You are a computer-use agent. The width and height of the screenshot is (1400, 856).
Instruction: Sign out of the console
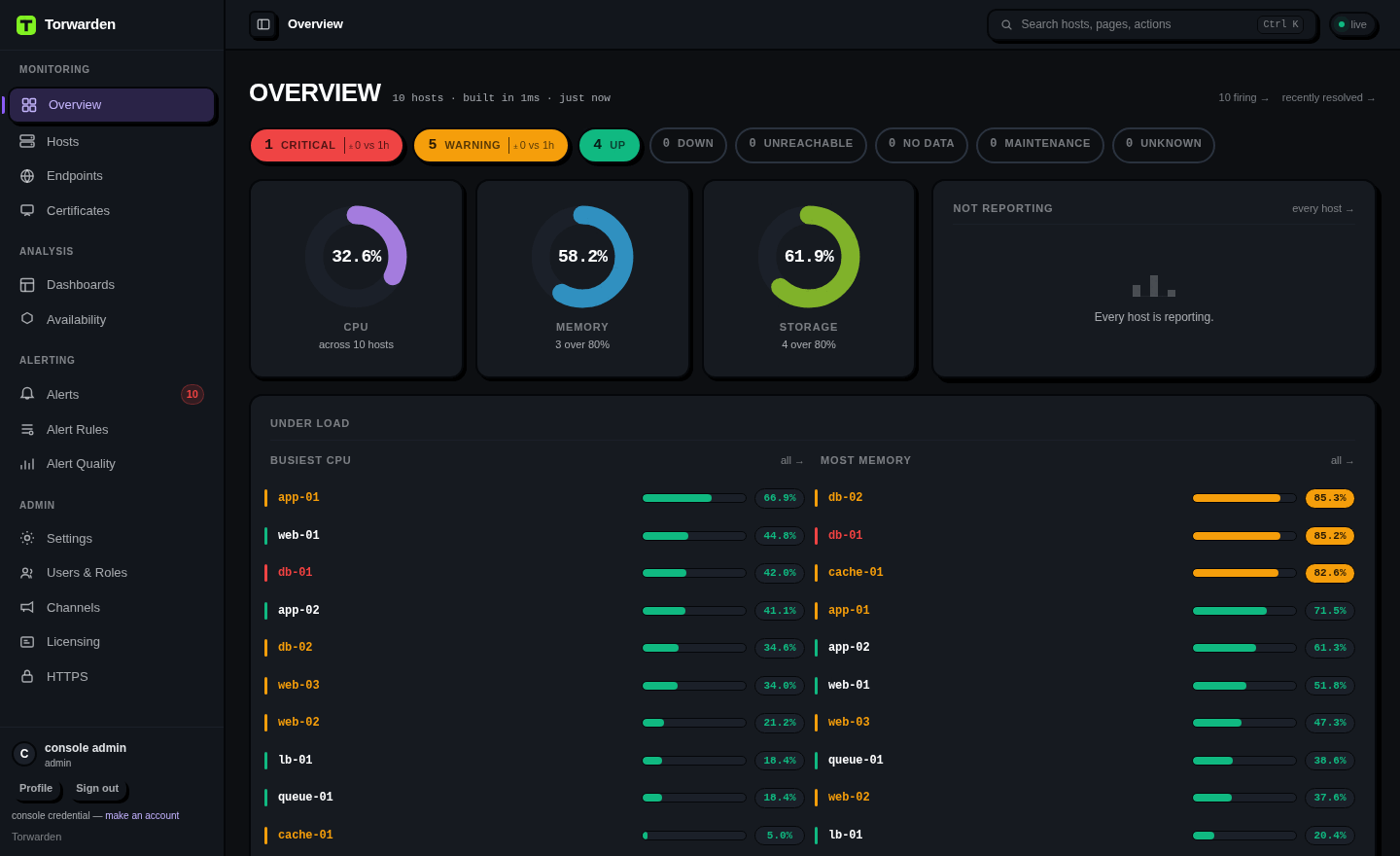(97, 789)
